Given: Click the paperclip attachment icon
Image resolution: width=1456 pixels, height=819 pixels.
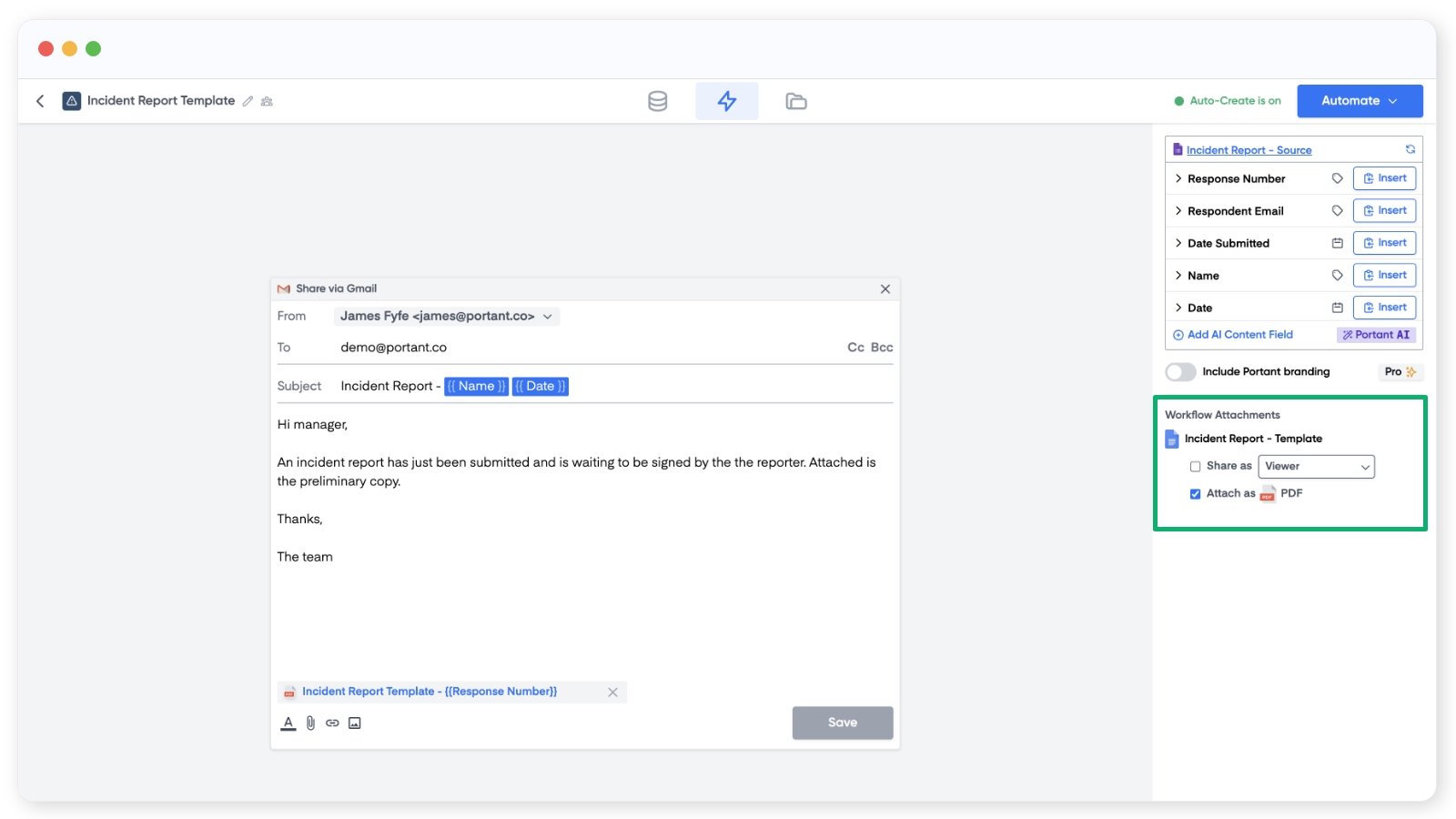Looking at the screenshot, I should click(x=310, y=723).
